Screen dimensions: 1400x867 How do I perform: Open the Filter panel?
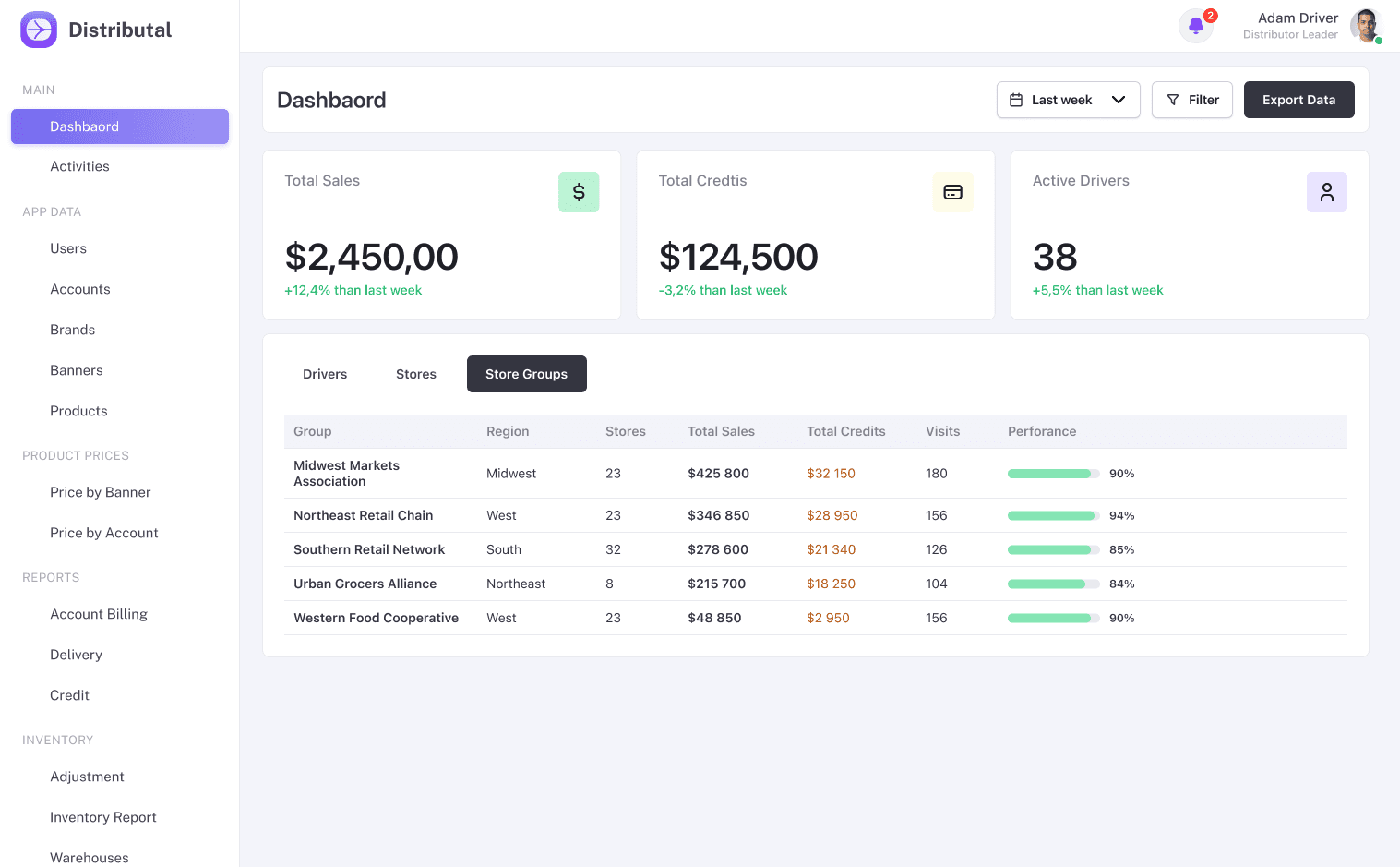point(1191,99)
